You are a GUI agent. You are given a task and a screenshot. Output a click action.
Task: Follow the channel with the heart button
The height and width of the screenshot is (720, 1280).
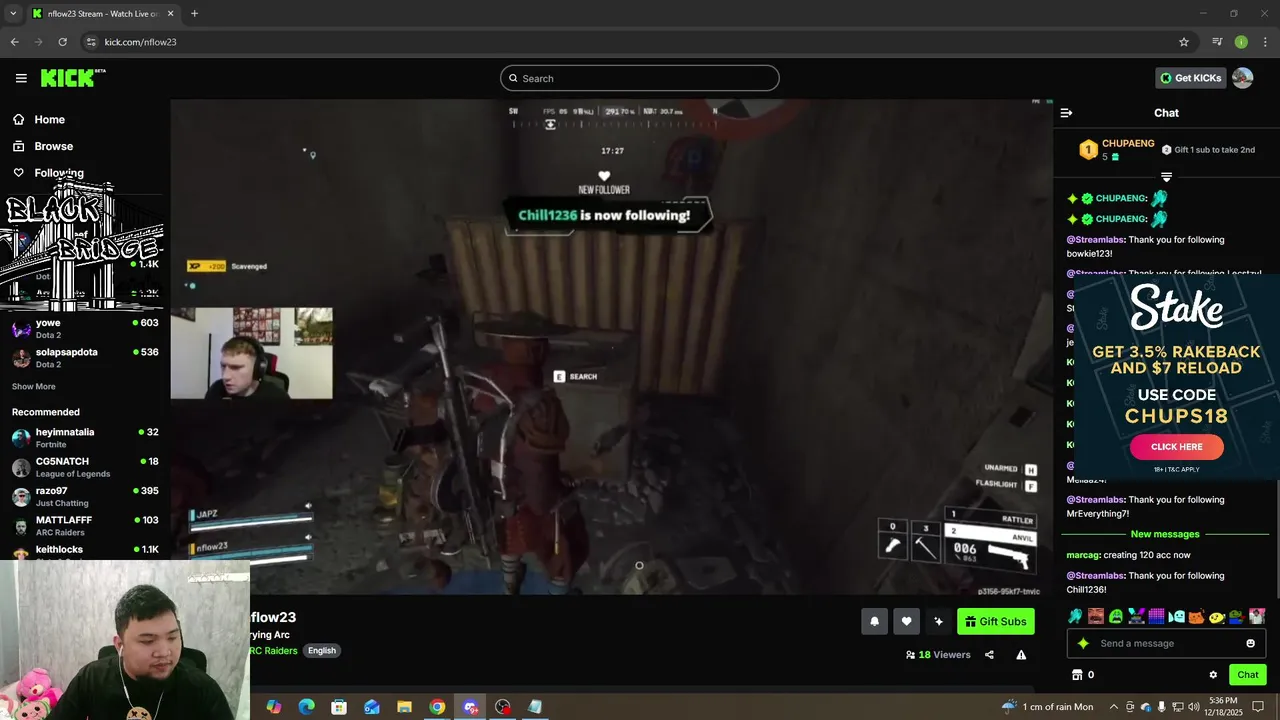[x=906, y=621]
